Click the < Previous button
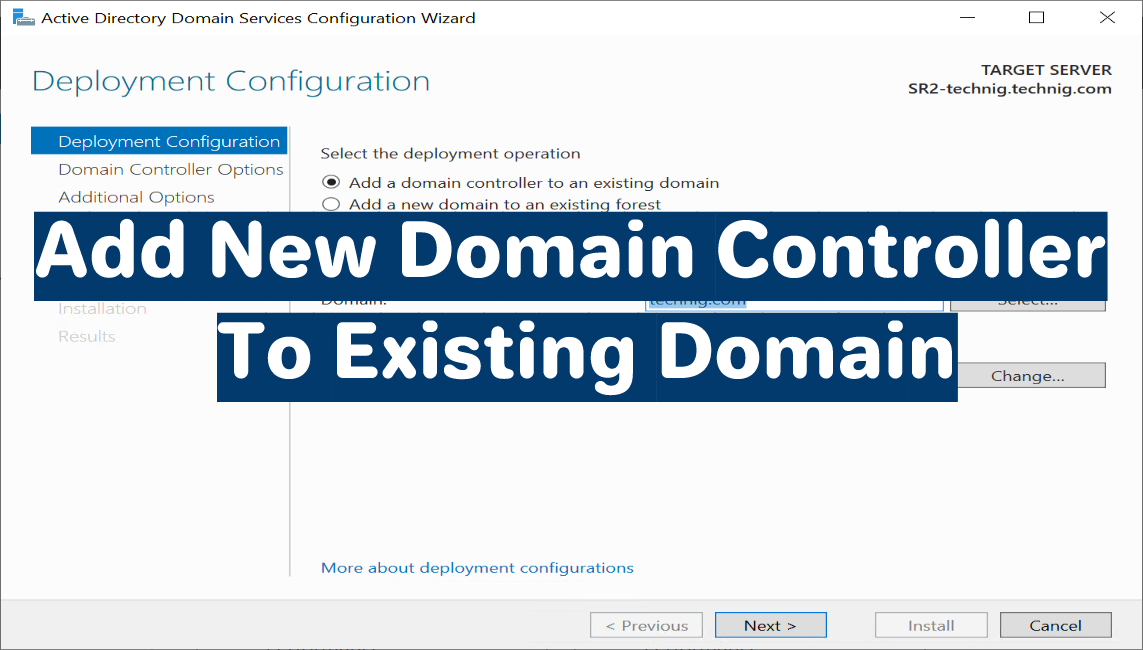 [x=647, y=625]
